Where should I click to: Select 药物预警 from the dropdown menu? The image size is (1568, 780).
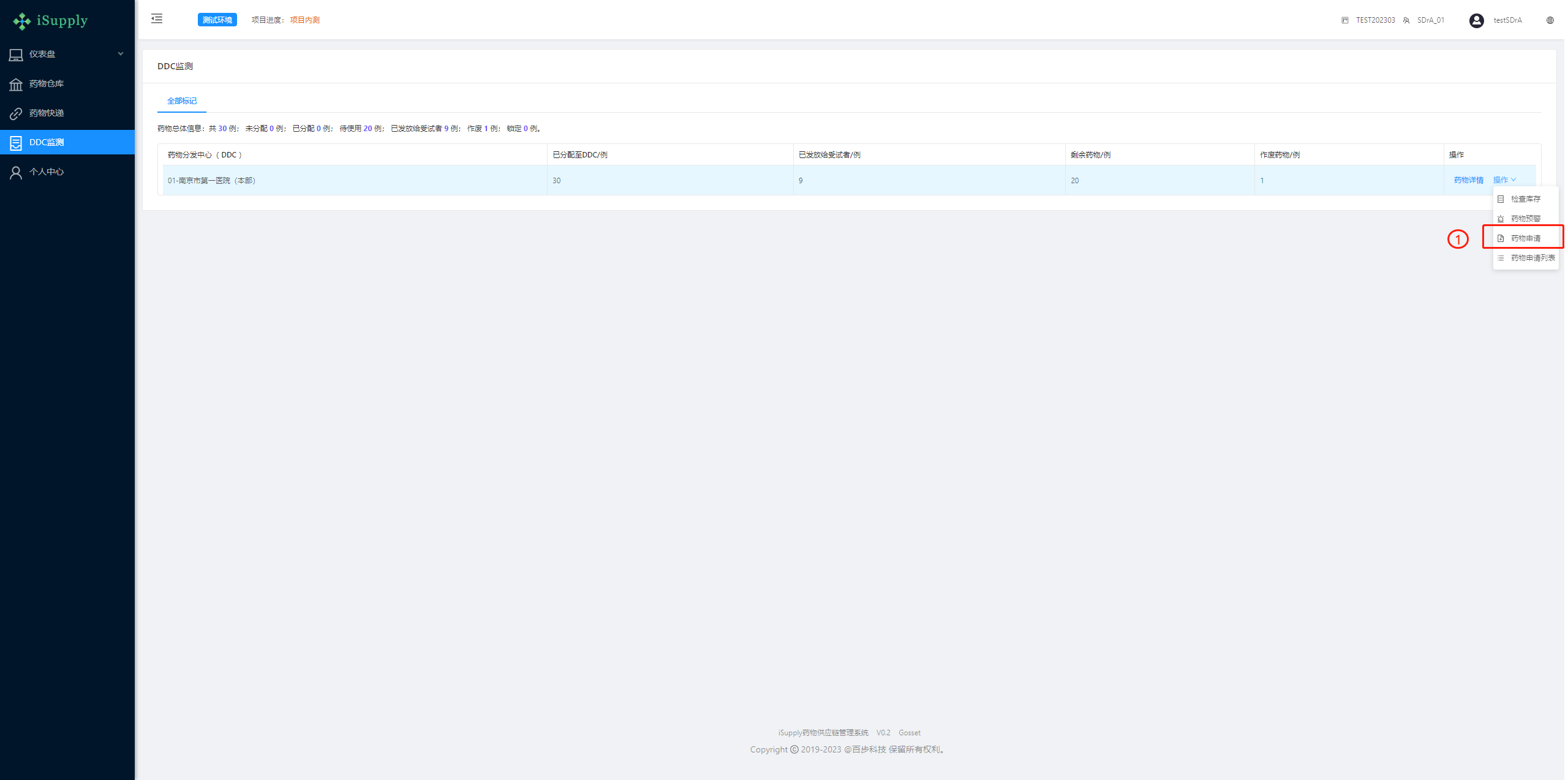click(x=1525, y=219)
